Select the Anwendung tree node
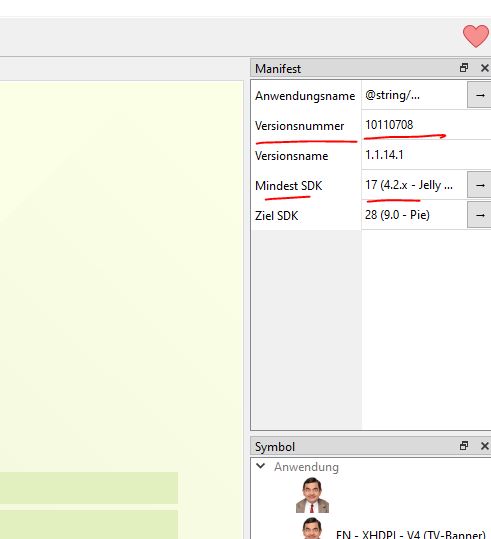This screenshot has height=539, width=491. (x=306, y=467)
